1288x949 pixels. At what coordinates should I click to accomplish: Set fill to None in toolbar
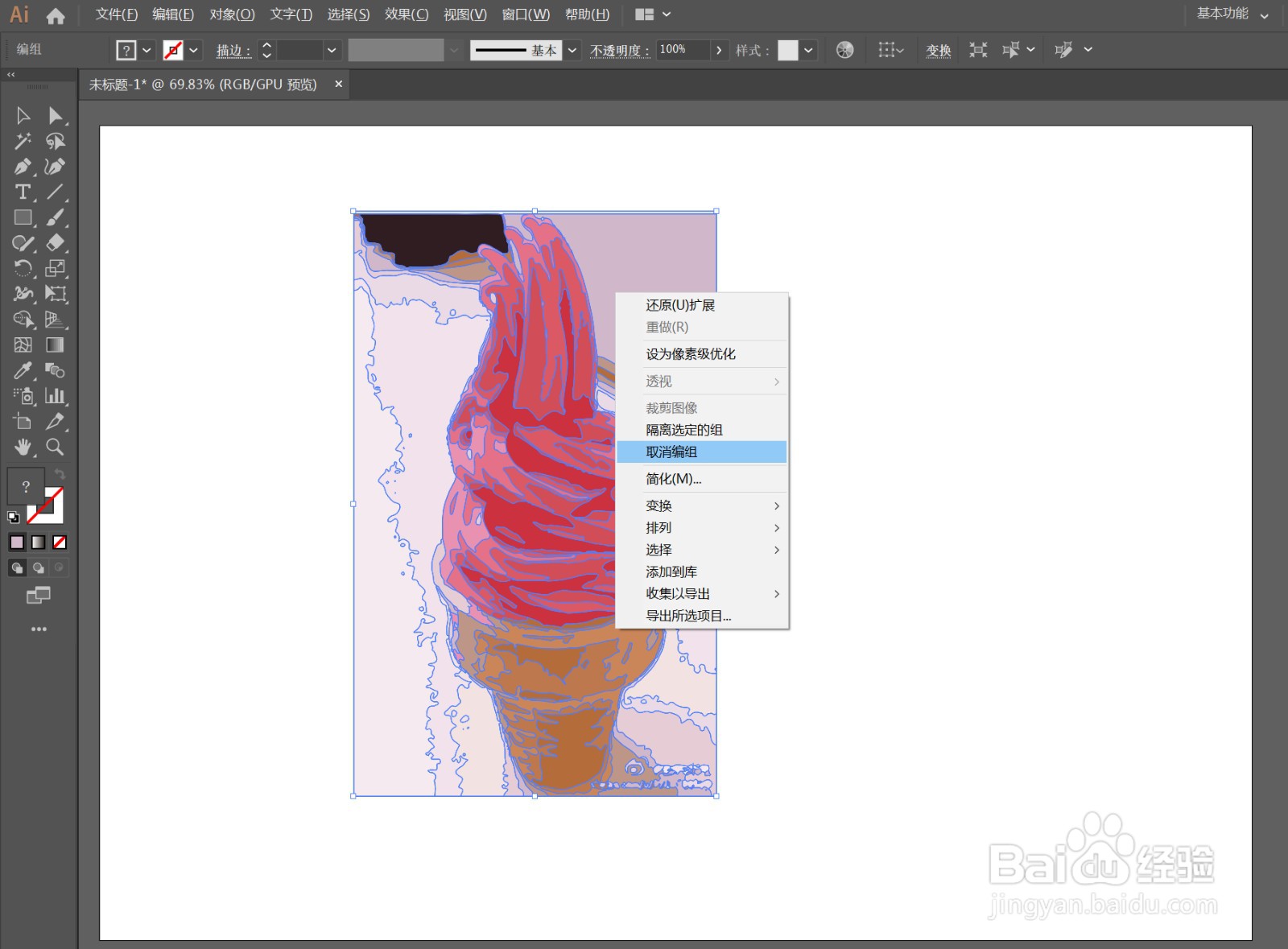(x=60, y=543)
